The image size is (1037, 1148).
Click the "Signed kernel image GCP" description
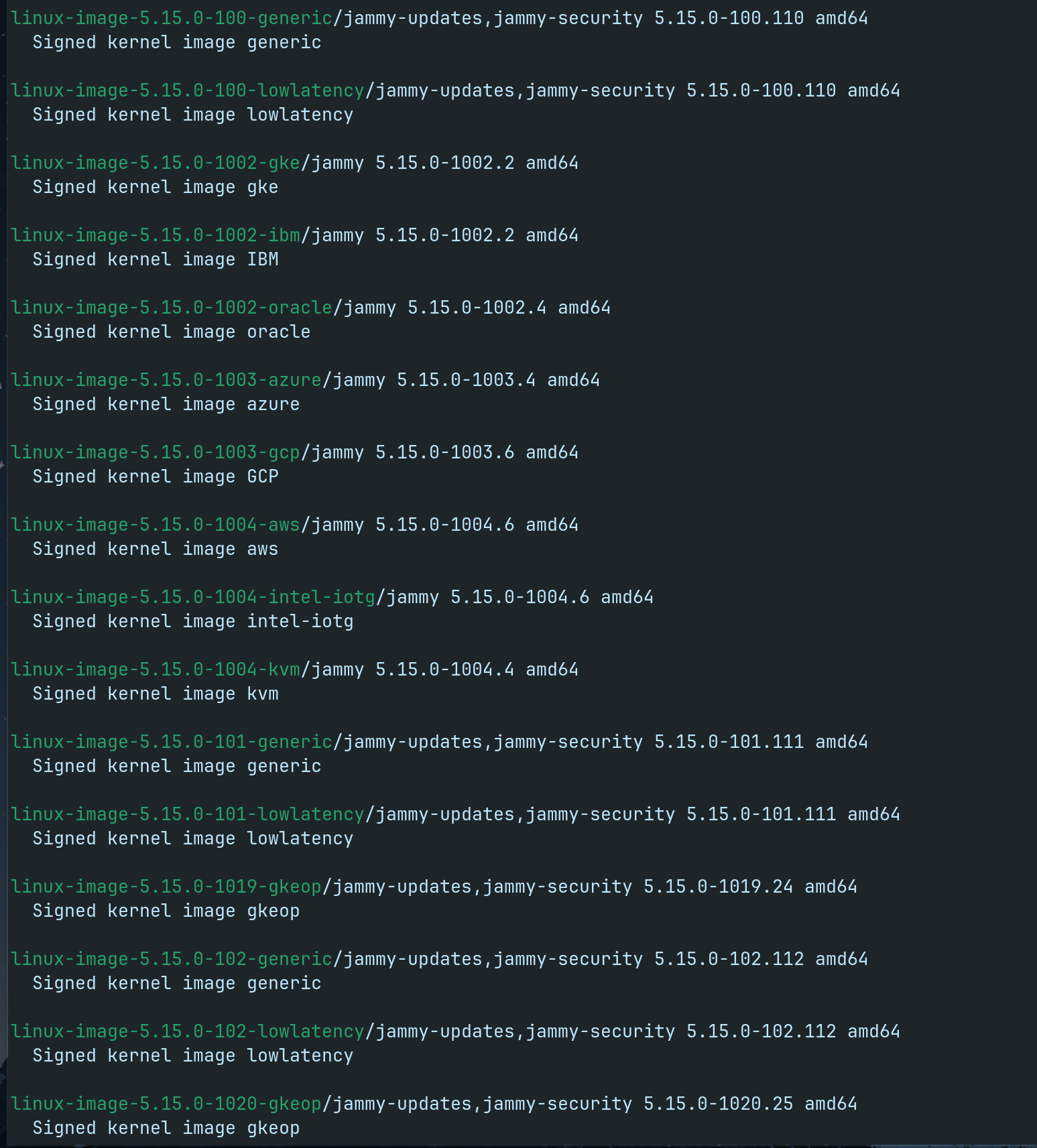pyautogui.click(x=156, y=476)
